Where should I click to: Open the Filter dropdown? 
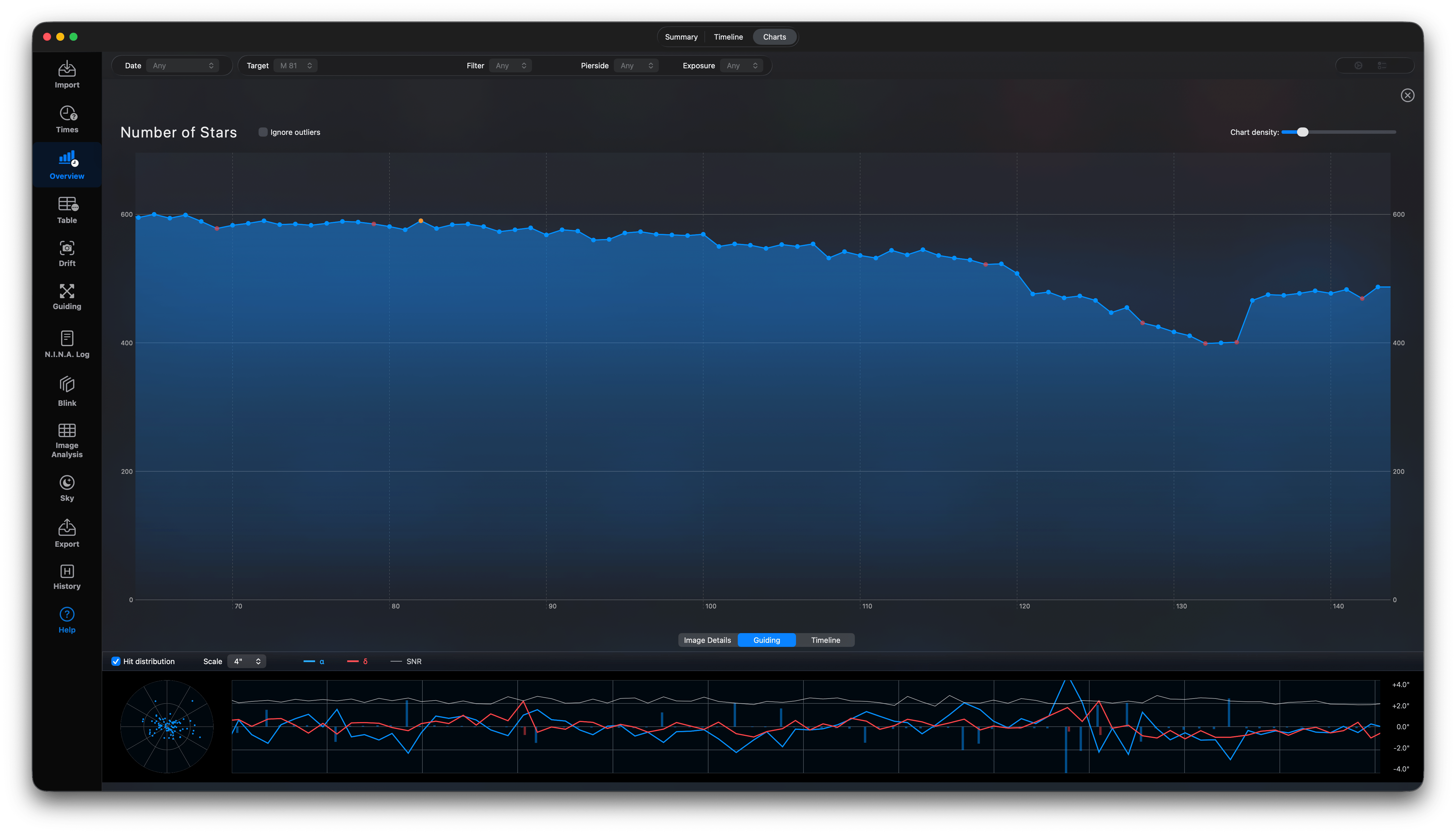point(511,66)
